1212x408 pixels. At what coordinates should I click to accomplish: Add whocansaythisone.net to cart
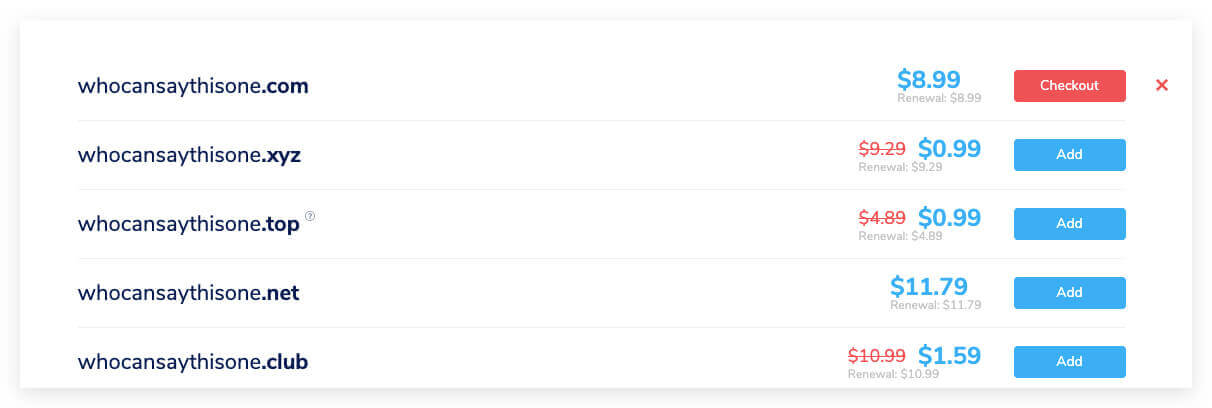click(x=1069, y=293)
